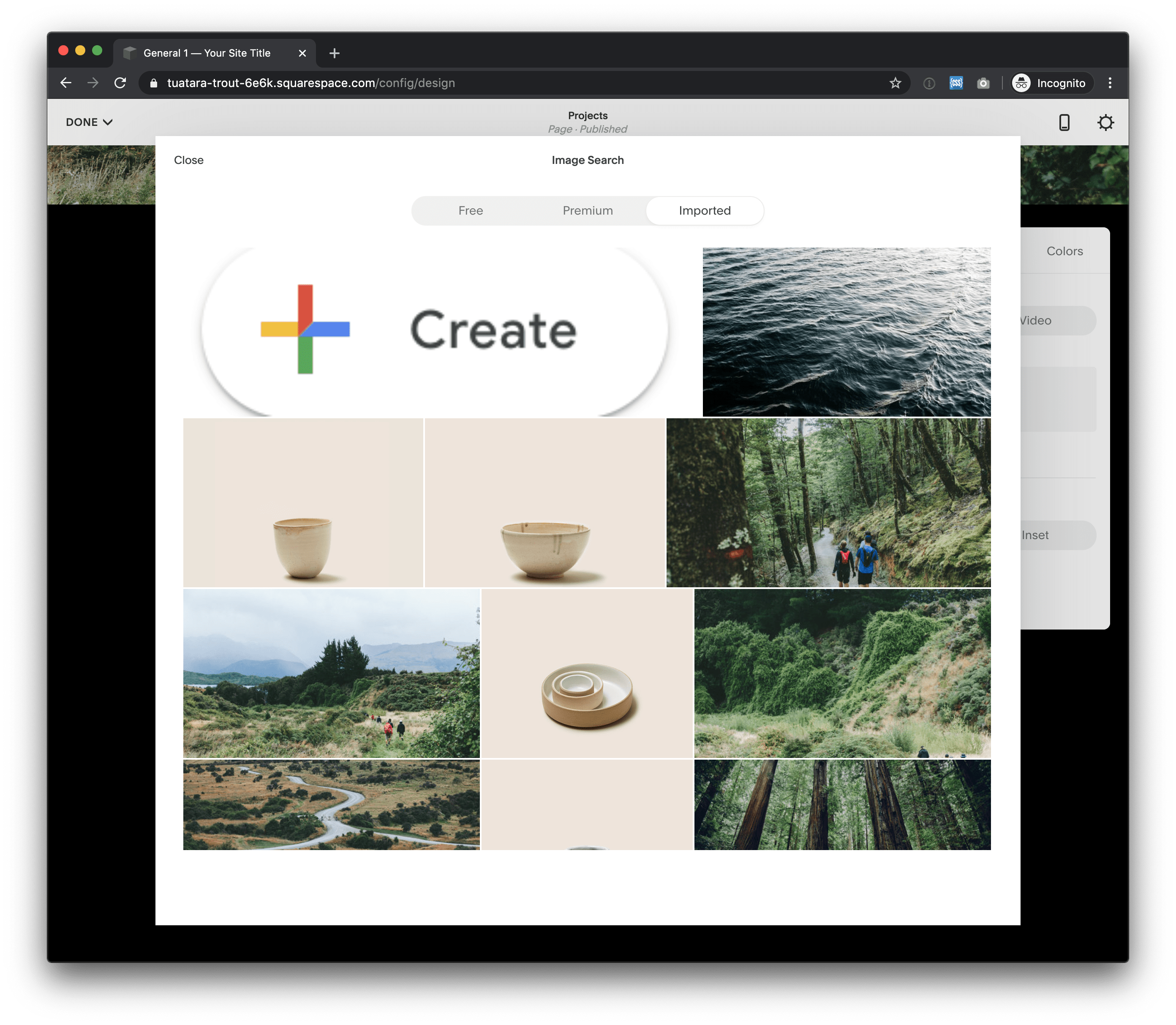The width and height of the screenshot is (1176, 1025).
Task: Click the site lock icon in address bar
Action: pyautogui.click(x=153, y=83)
